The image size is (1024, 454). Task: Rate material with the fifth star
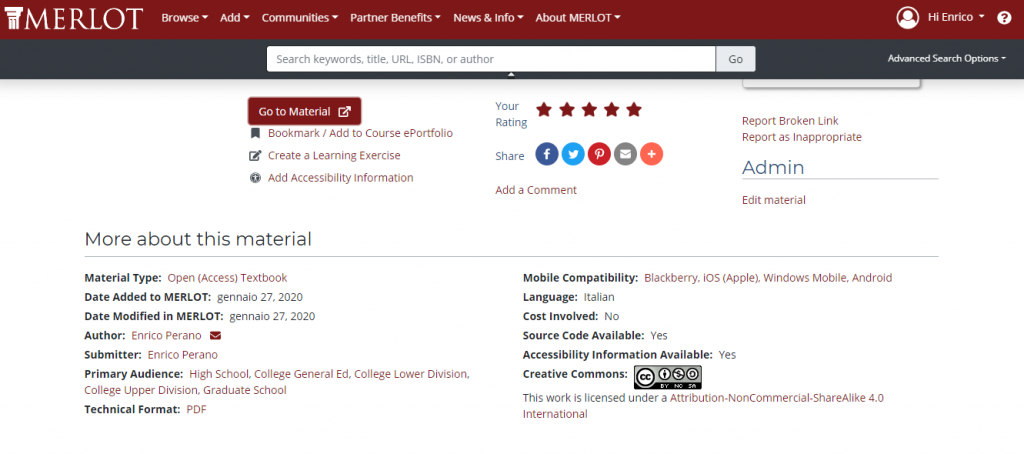[633, 110]
